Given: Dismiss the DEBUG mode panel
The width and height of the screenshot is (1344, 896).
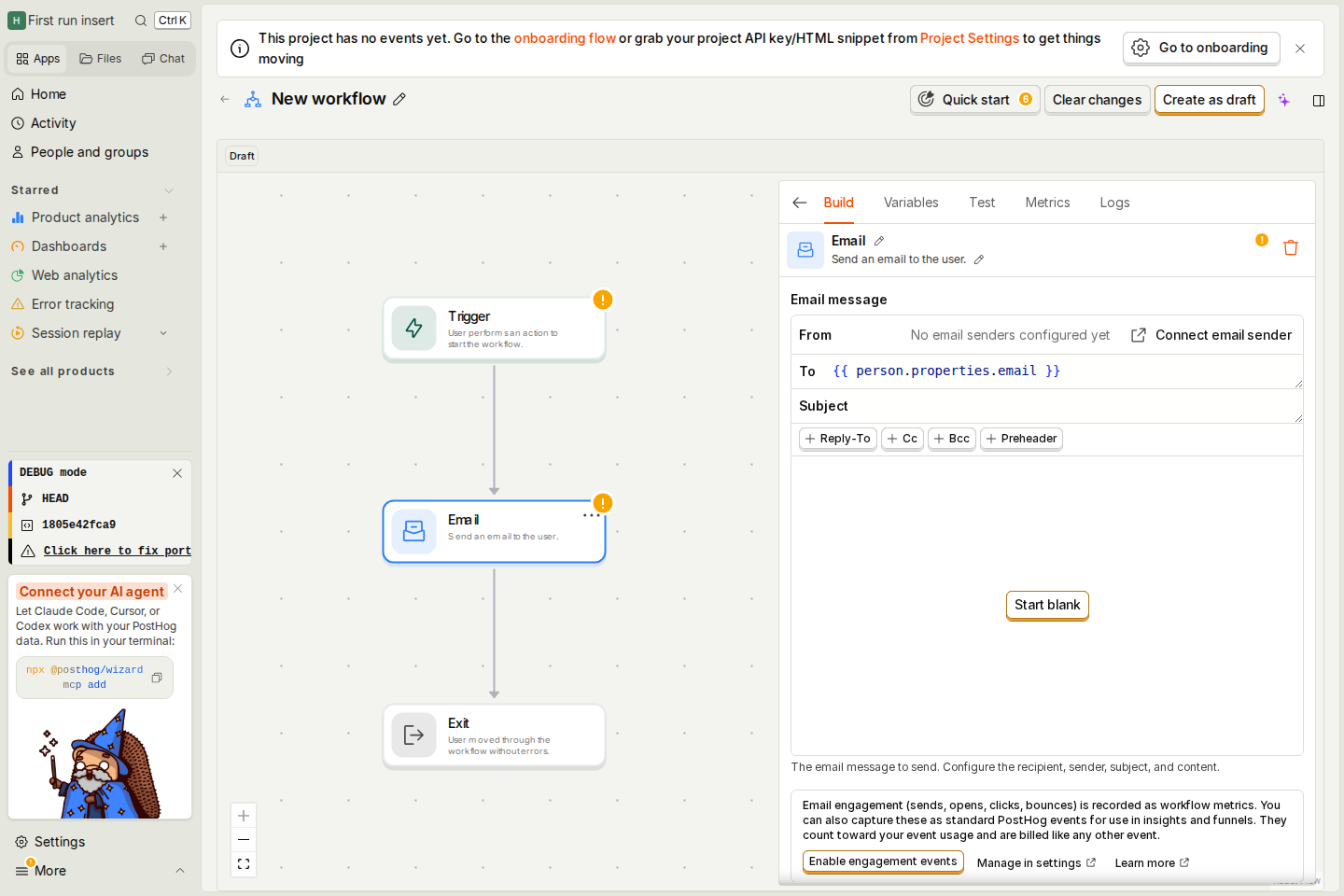Looking at the screenshot, I should point(177,473).
